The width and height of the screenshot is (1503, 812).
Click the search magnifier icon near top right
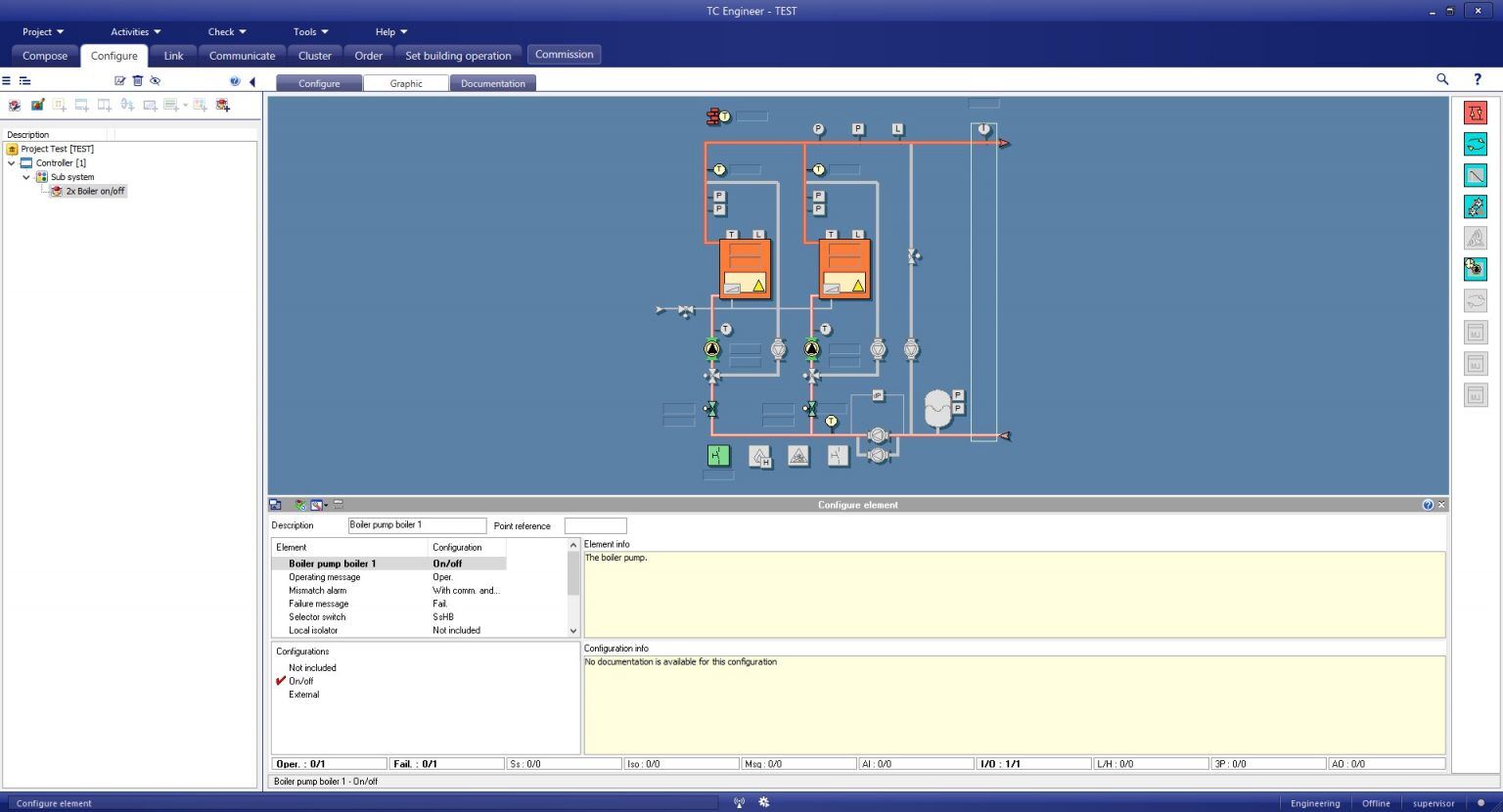coord(1442,79)
